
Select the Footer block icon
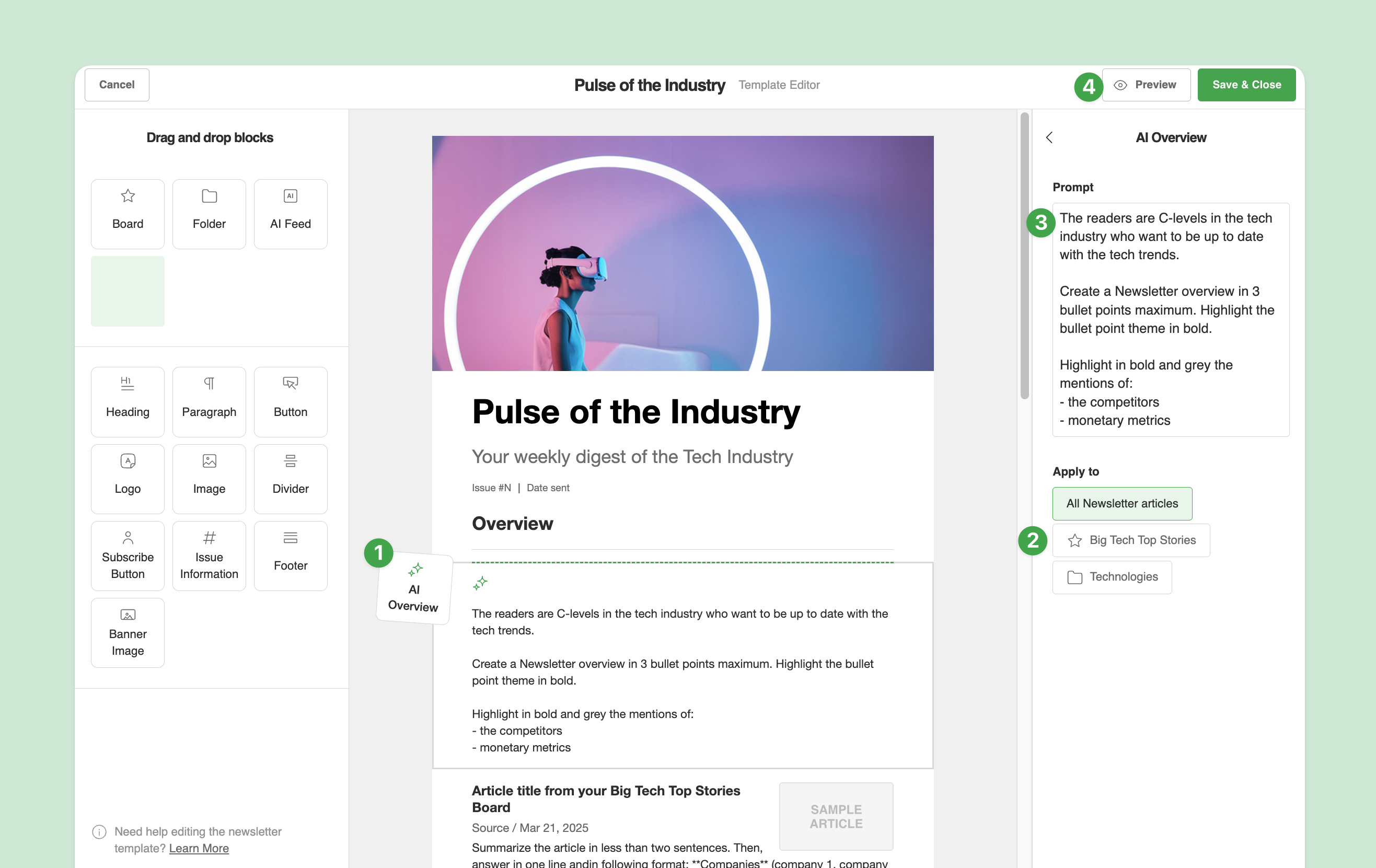(290, 537)
